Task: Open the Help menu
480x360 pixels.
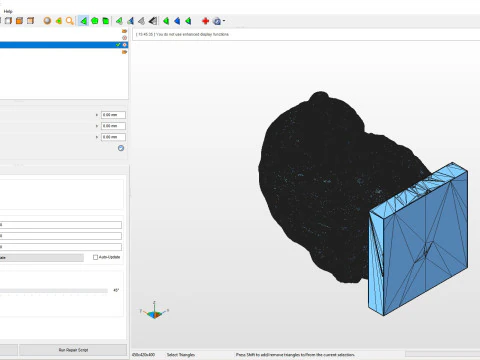Action: coord(8,11)
